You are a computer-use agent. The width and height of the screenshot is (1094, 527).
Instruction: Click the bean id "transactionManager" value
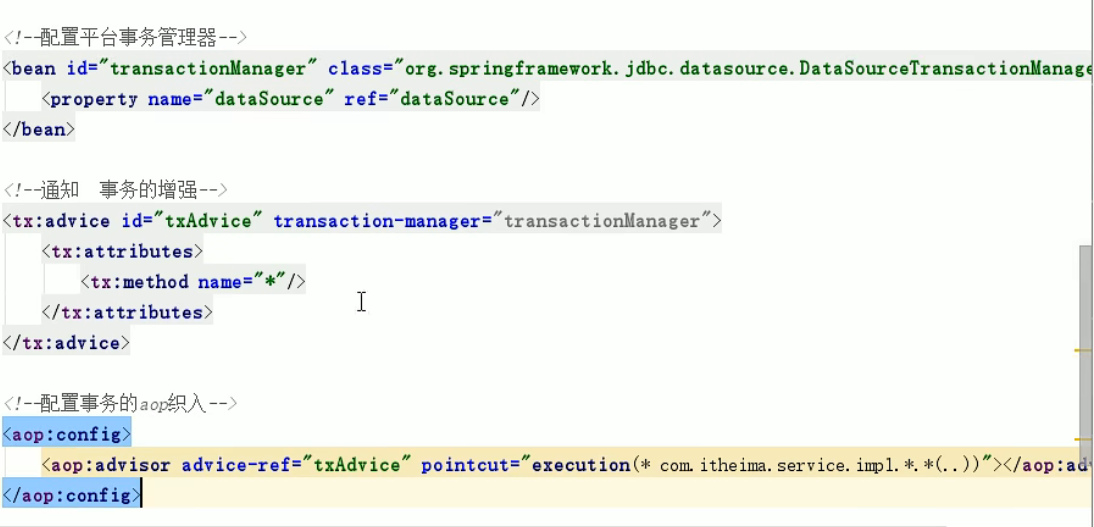tap(207, 68)
